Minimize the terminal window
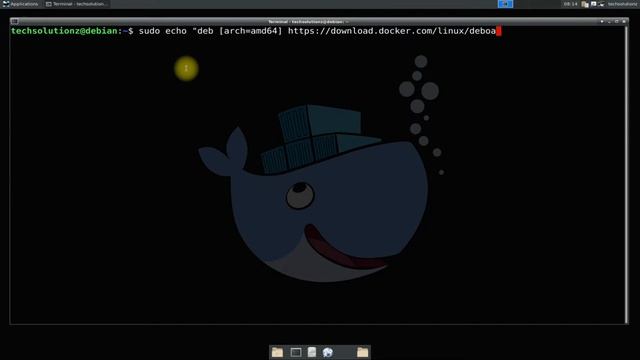Screen dimensions: 640x360 point(609,21)
